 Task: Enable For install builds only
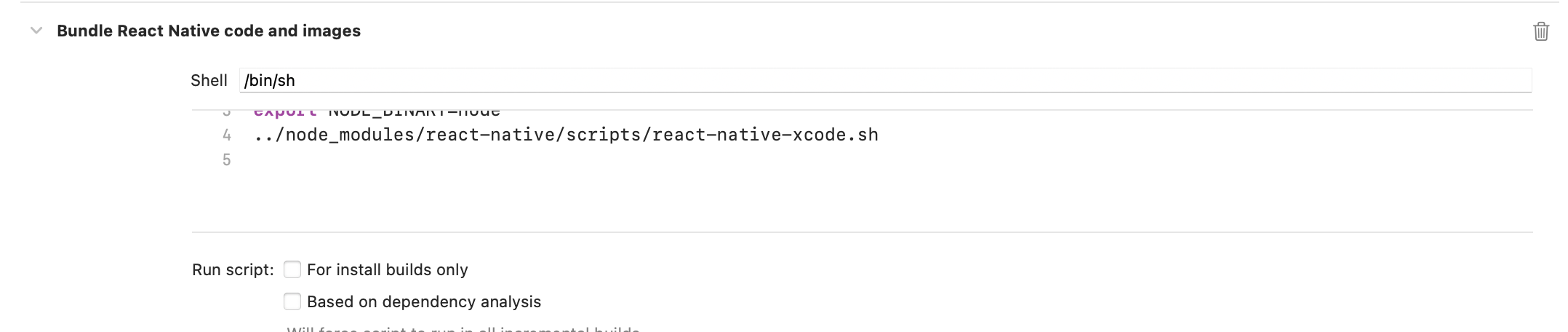pos(292,269)
